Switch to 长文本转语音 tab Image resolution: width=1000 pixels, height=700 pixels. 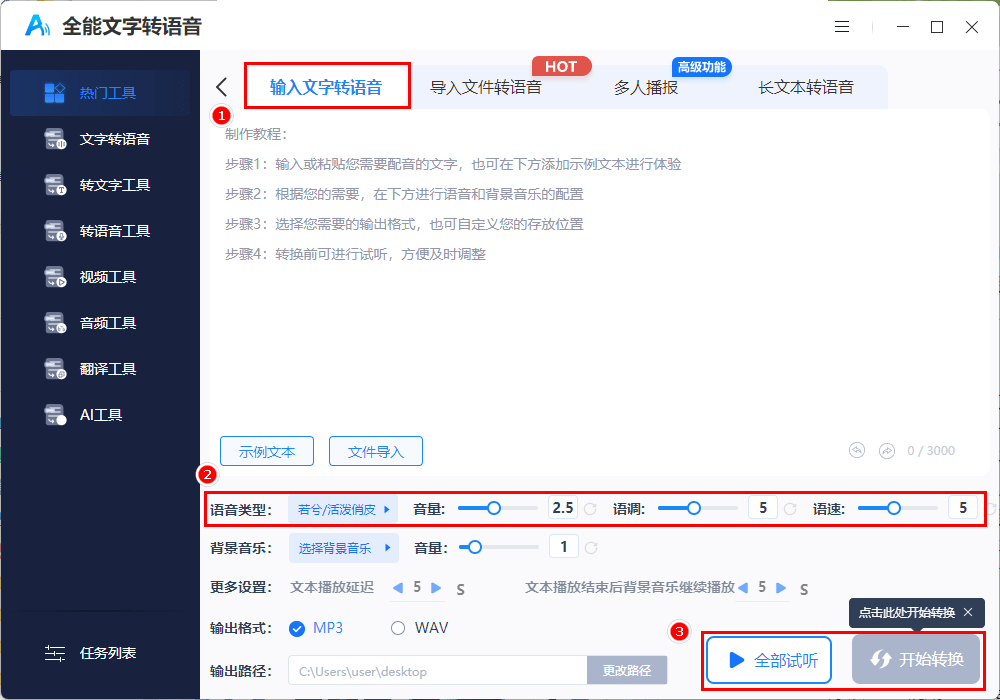pos(805,87)
